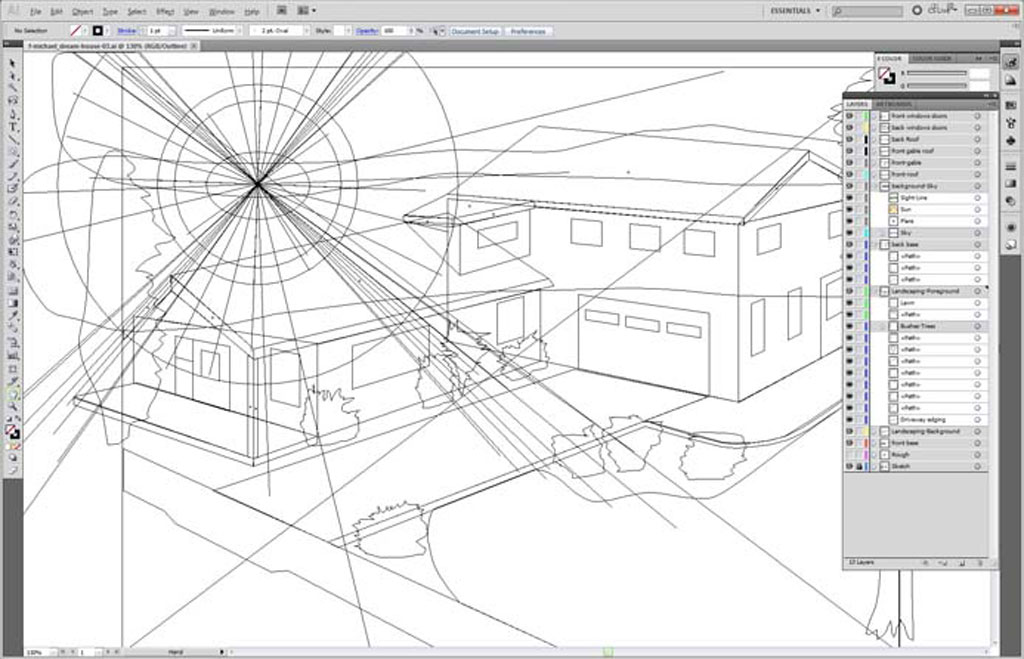Toggle visibility of Lawn sublayer
This screenshot has height=659, width=1024.
[849, 303]
